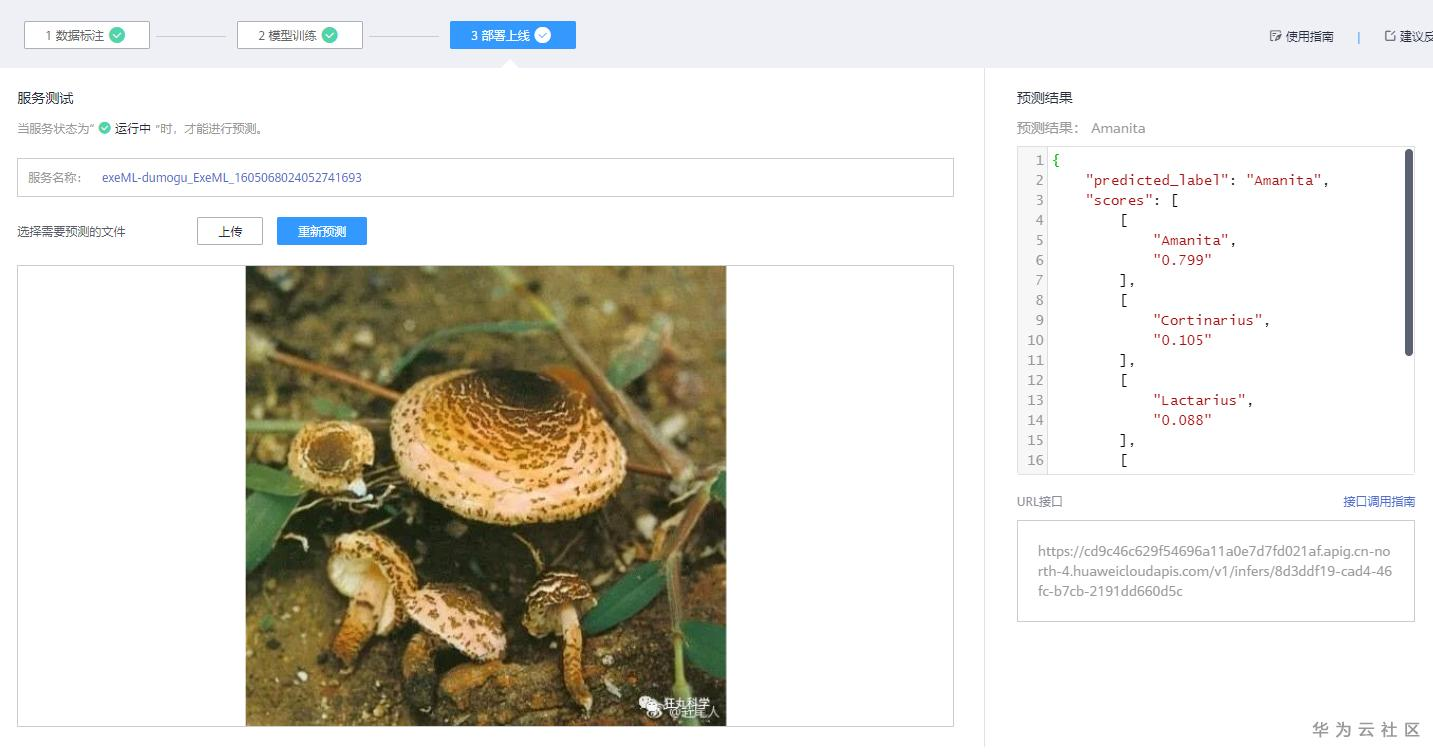Open the 使用指南 link
Screen dimensions: 1433x755
click(x=1309, y=36)
